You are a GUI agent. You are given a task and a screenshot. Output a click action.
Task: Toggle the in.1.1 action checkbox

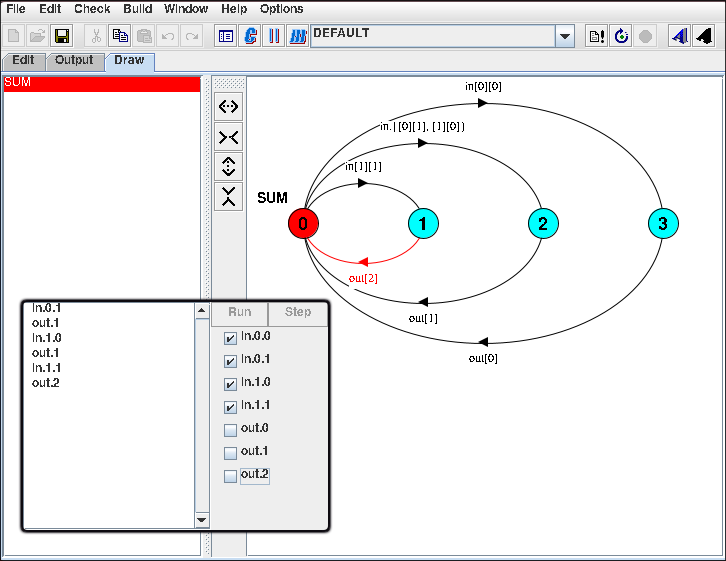[231, 407]
